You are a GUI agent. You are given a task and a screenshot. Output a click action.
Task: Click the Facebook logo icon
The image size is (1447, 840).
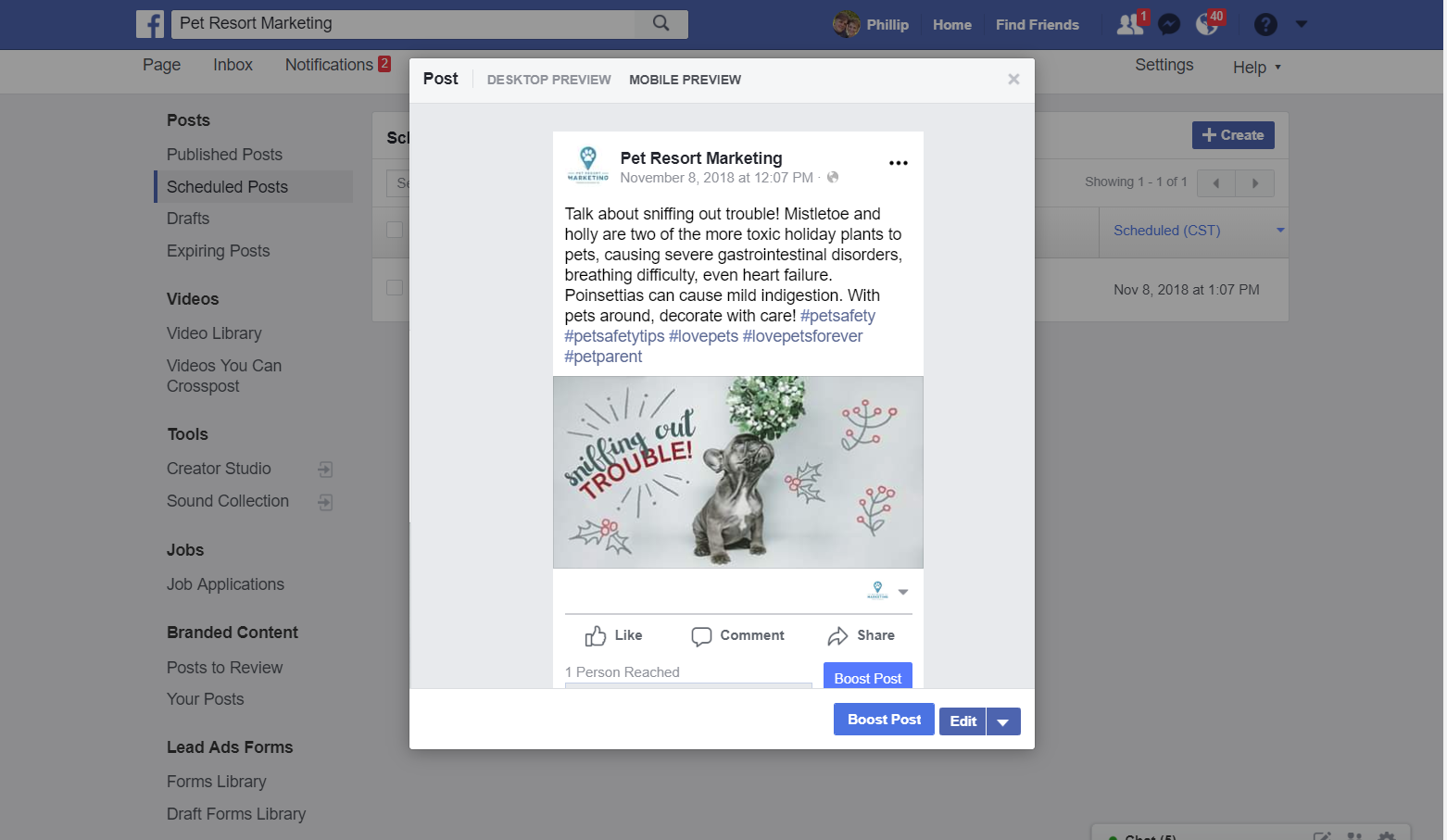click(x=150, y=24)
